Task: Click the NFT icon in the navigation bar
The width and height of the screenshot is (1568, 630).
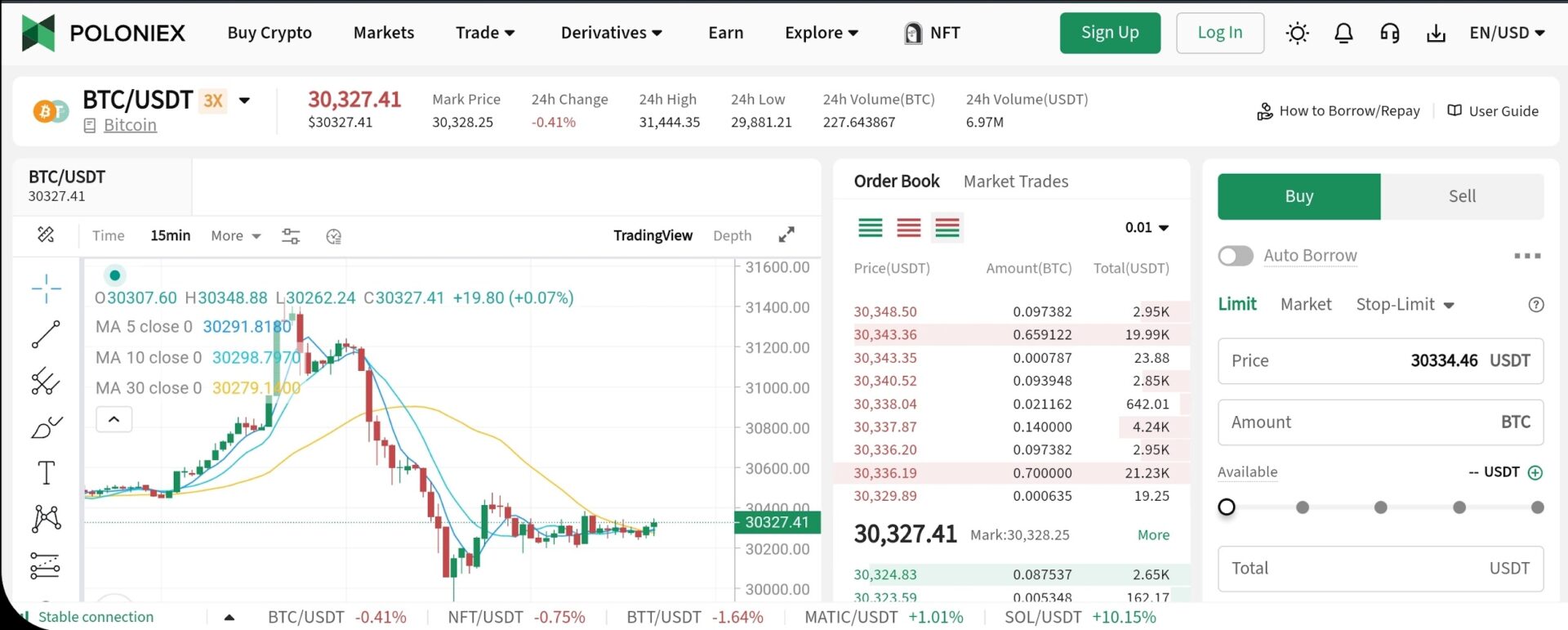Action: click(913, 33)
